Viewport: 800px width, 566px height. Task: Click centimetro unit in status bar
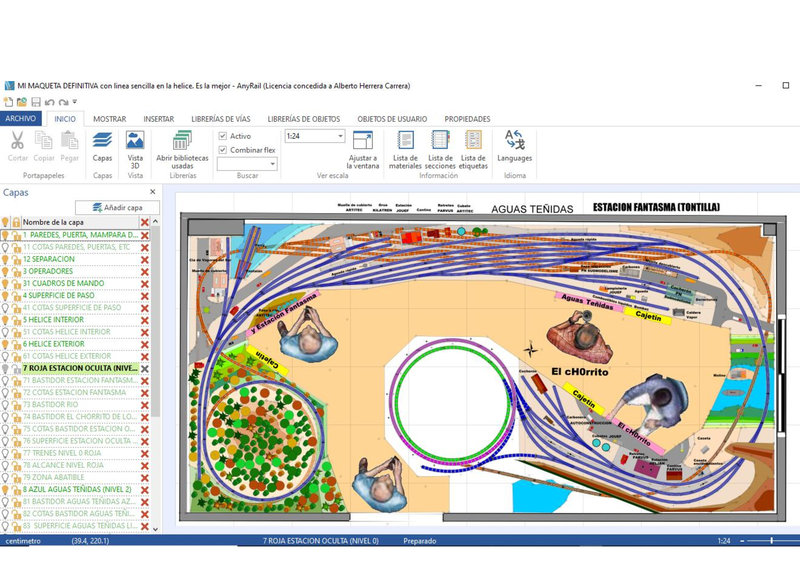point(23,541)
